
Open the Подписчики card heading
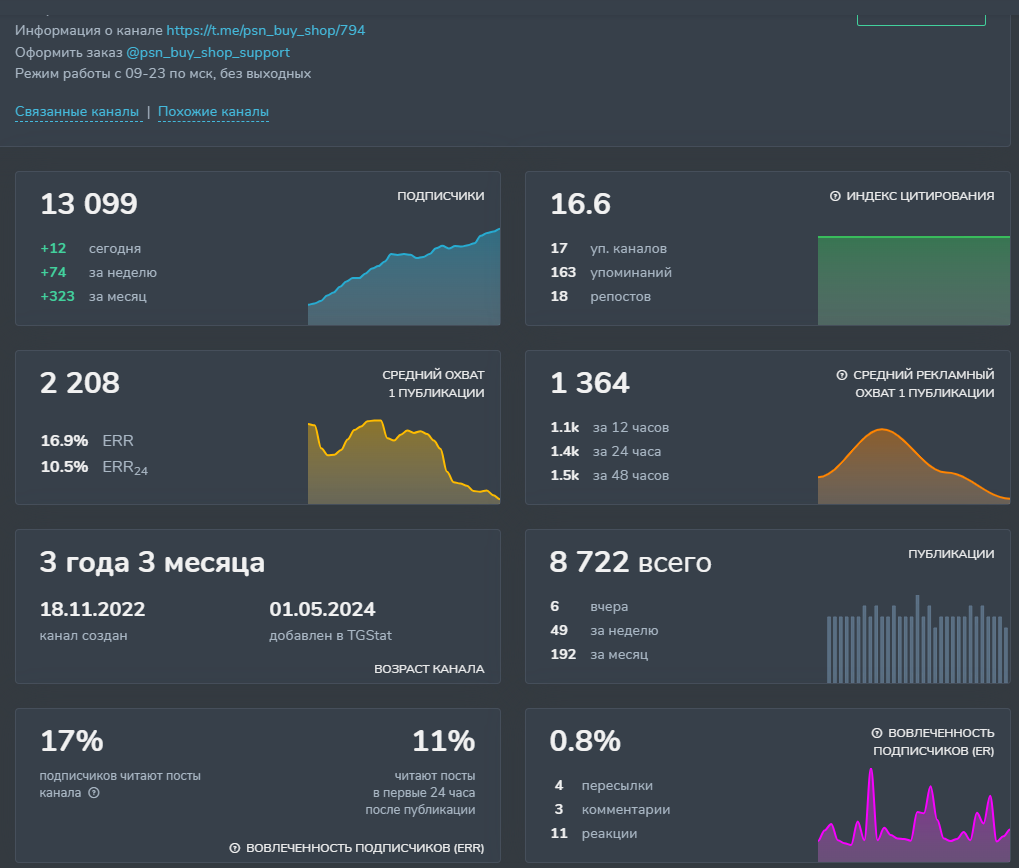[x=440, y=196]
